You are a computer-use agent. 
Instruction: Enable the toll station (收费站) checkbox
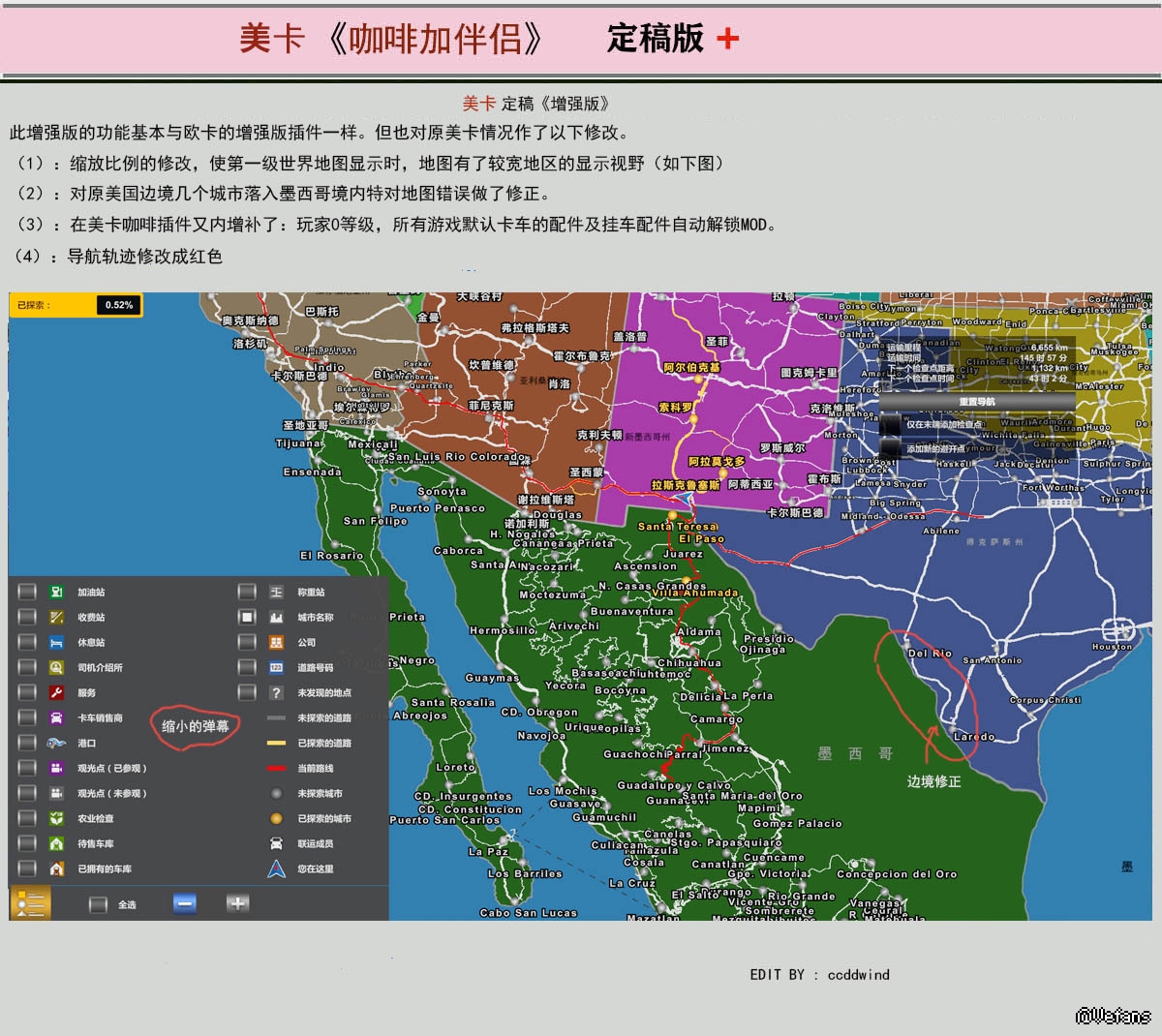pyautogui.click(x=27, y=617)
